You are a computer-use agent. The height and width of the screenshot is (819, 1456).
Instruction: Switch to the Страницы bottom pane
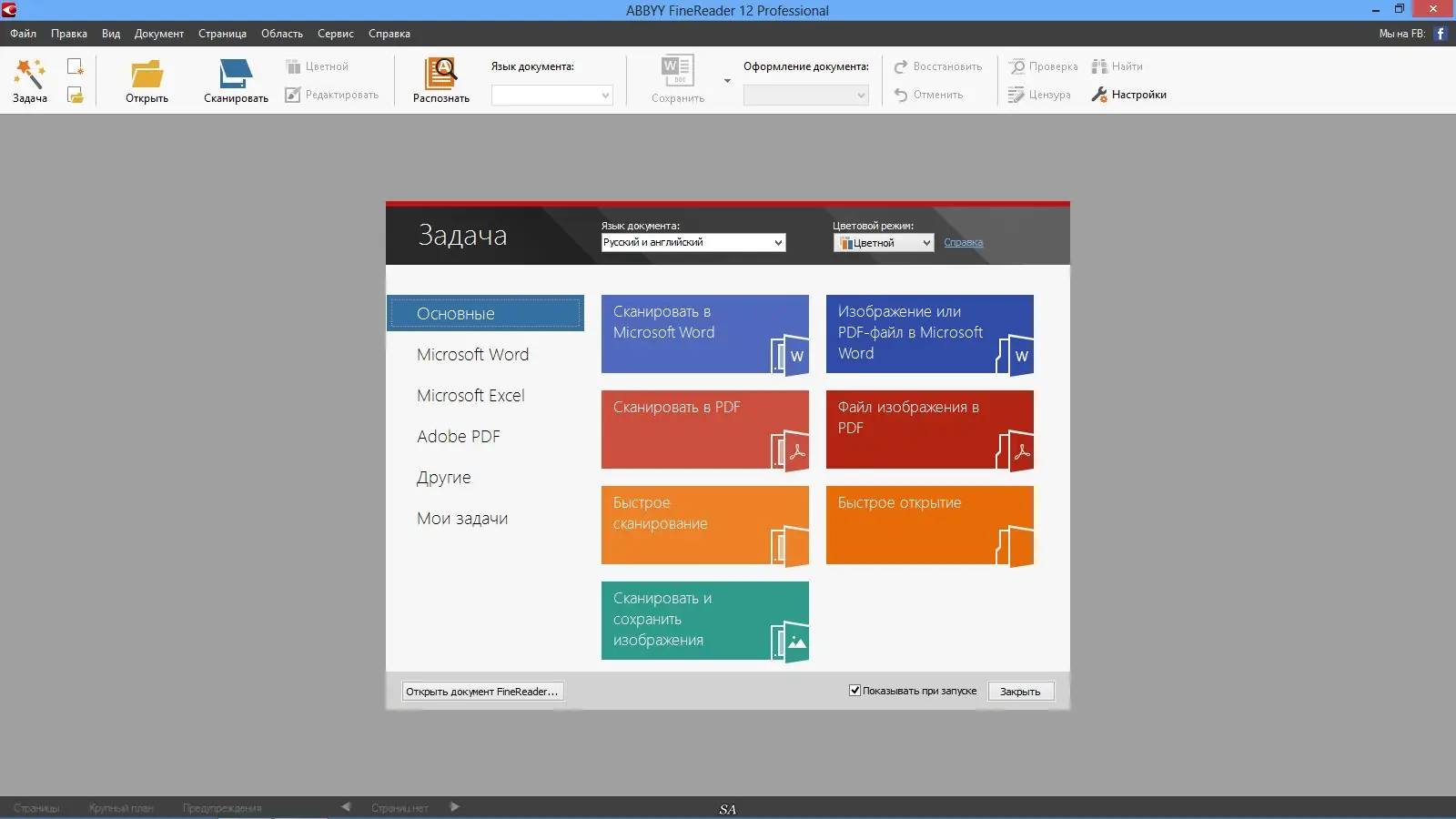coord(37,808)
